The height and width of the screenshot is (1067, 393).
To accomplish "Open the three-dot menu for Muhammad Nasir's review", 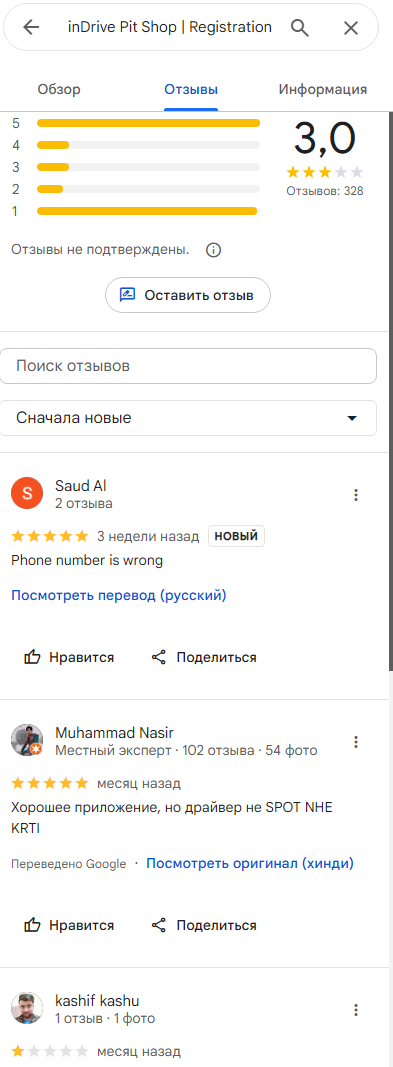I will [356, 742].
